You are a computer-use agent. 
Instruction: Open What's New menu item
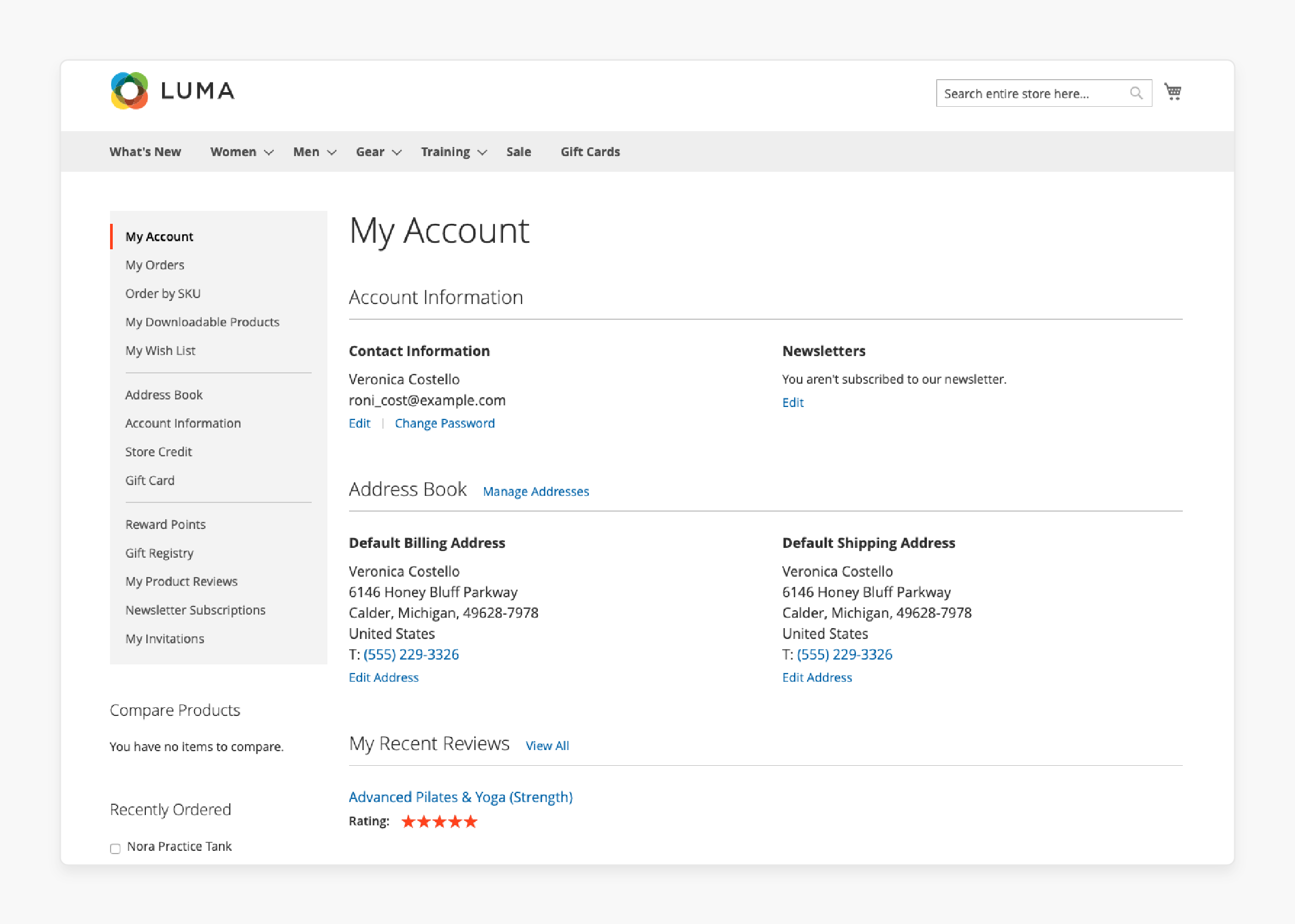145,152
